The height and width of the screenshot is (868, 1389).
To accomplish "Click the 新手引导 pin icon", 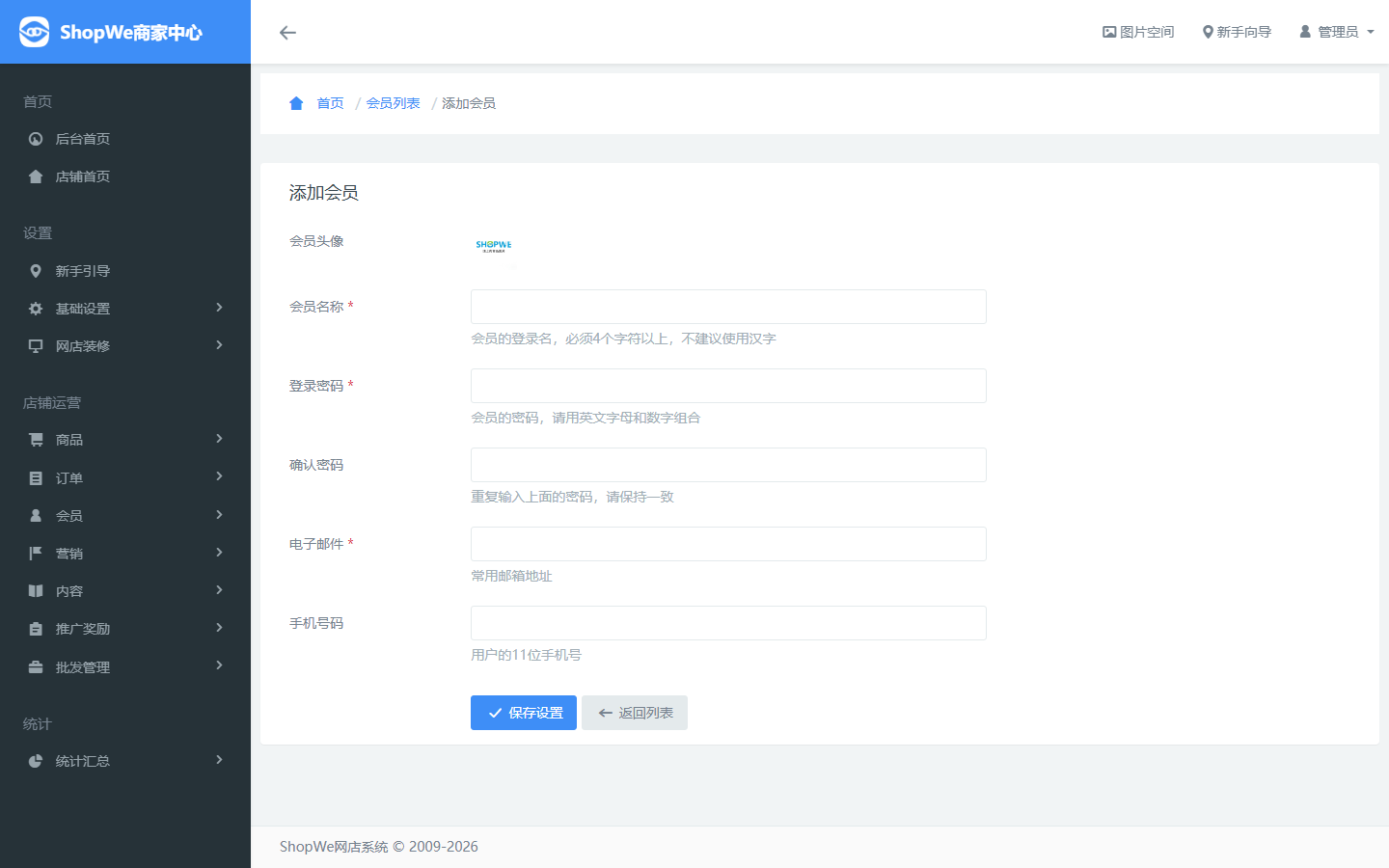I will [x=36, y=271].
